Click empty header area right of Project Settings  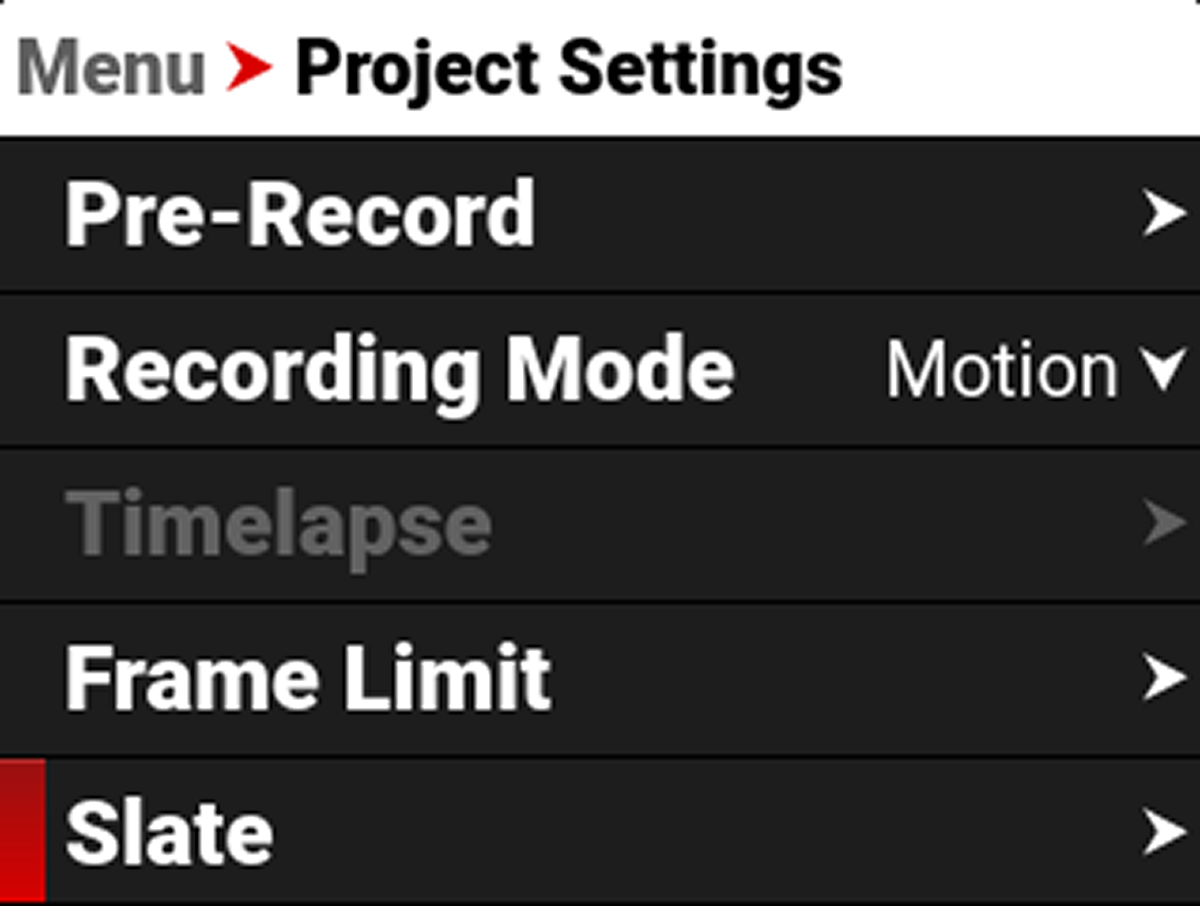1020,68
